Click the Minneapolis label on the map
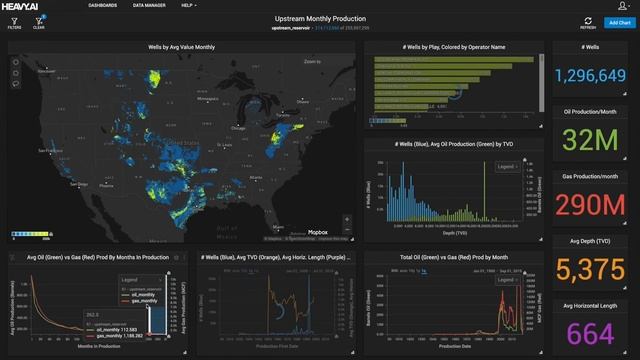 (208, 99)
